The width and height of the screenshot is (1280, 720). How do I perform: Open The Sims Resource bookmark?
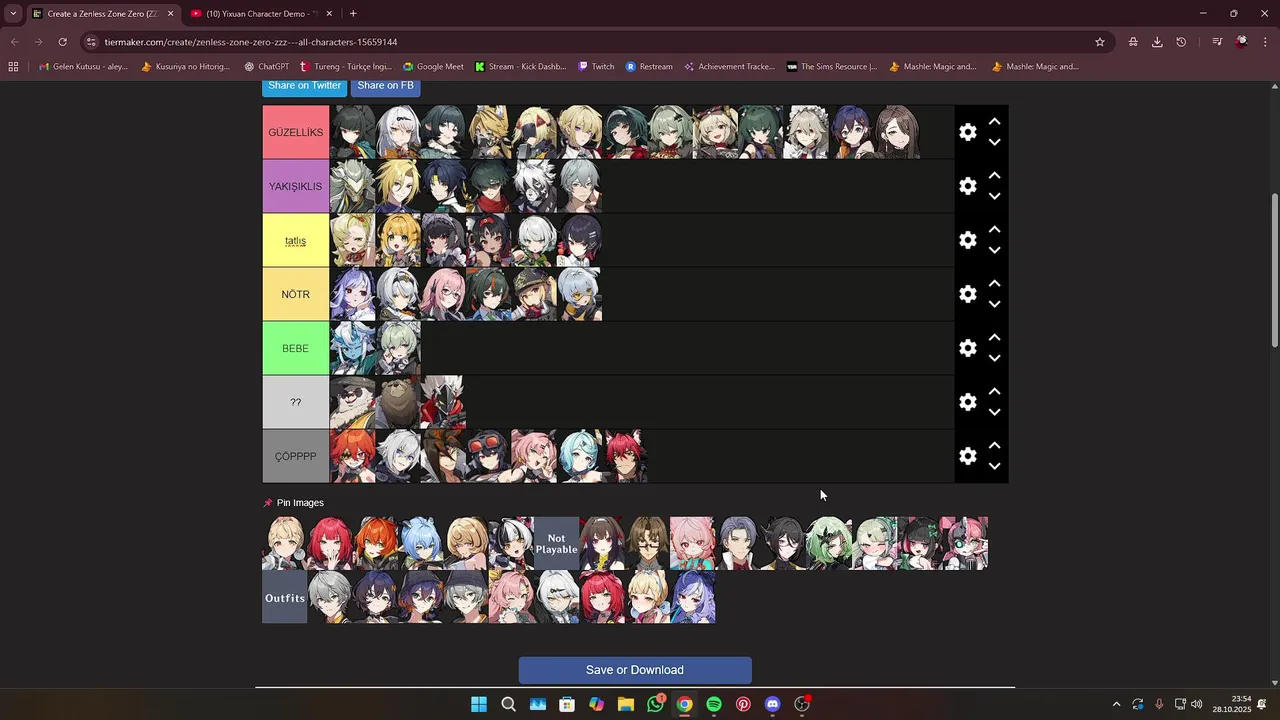point(832,67)
